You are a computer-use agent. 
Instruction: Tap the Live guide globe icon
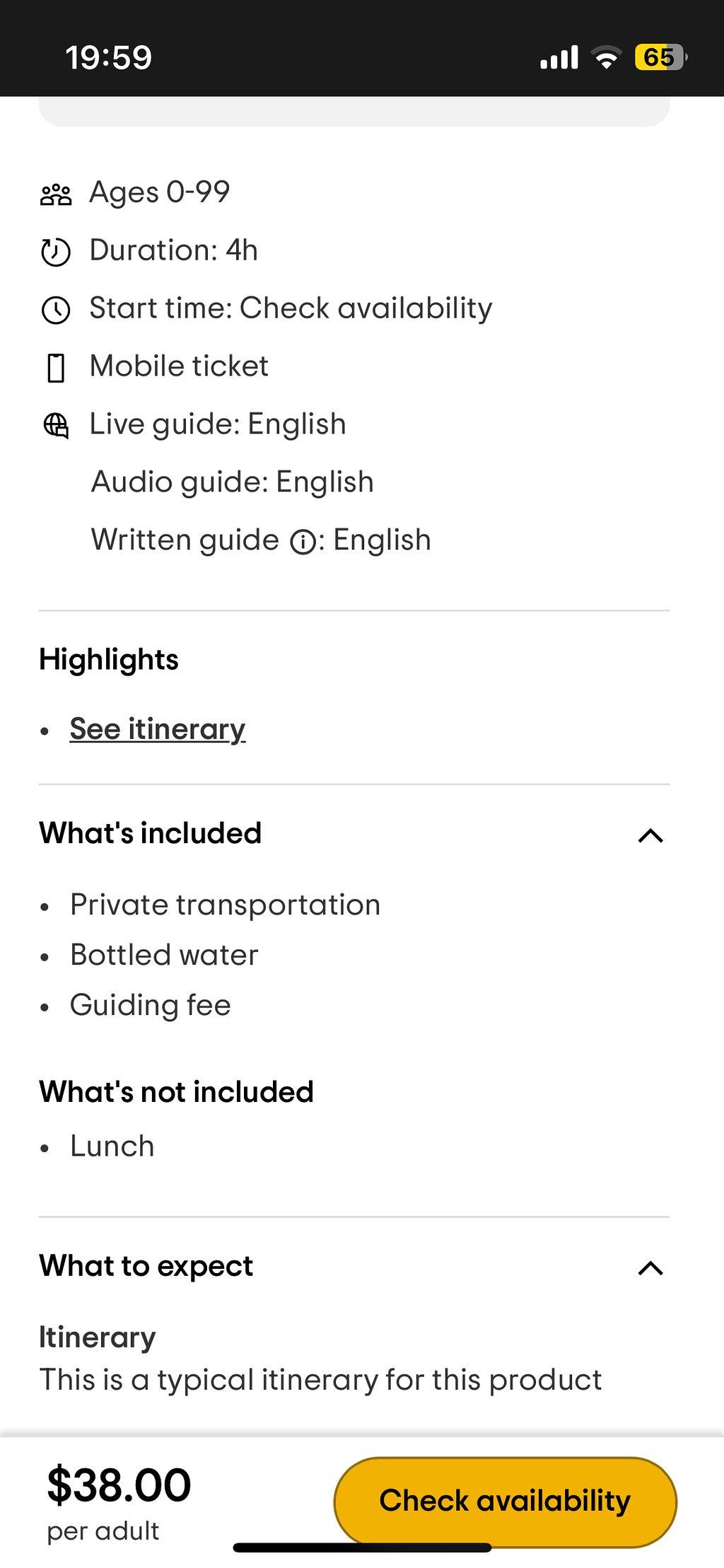pyautogui.click(x=56, y=426)
